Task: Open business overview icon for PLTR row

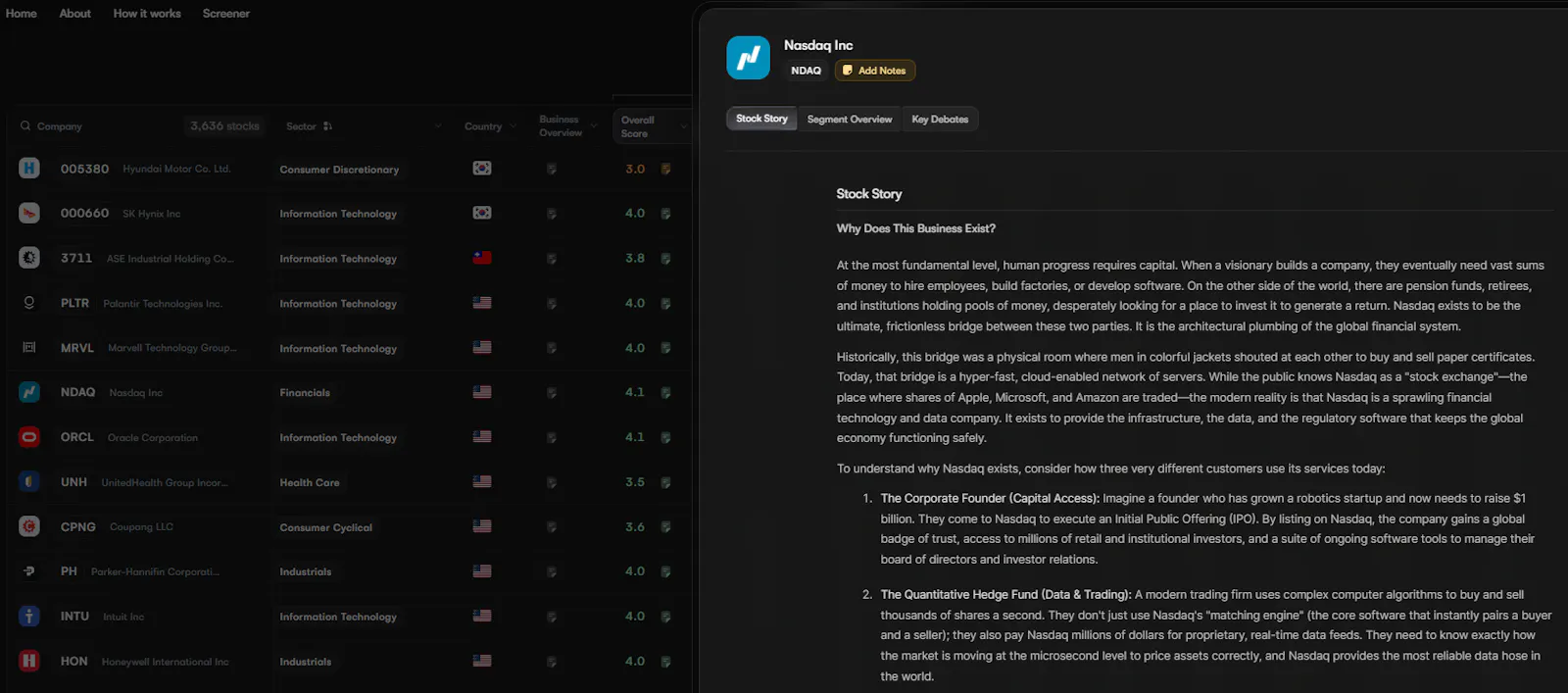Action: (552, 304)
